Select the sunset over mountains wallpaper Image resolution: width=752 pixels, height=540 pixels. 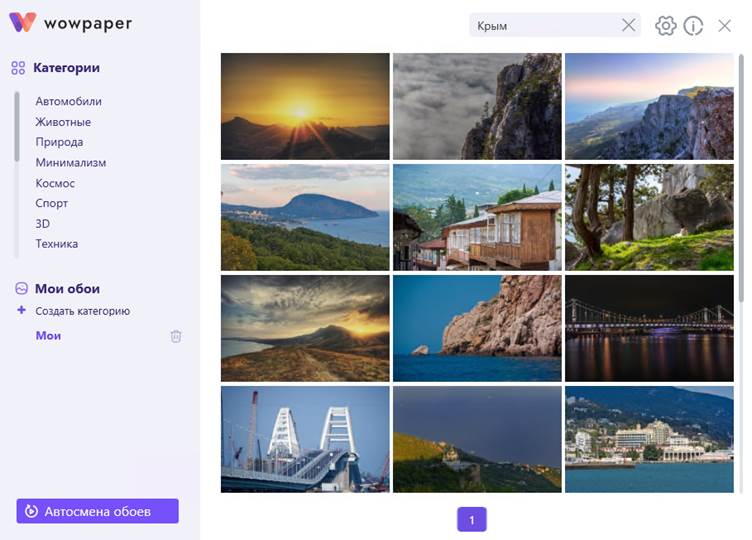click(x=305, y=106)
